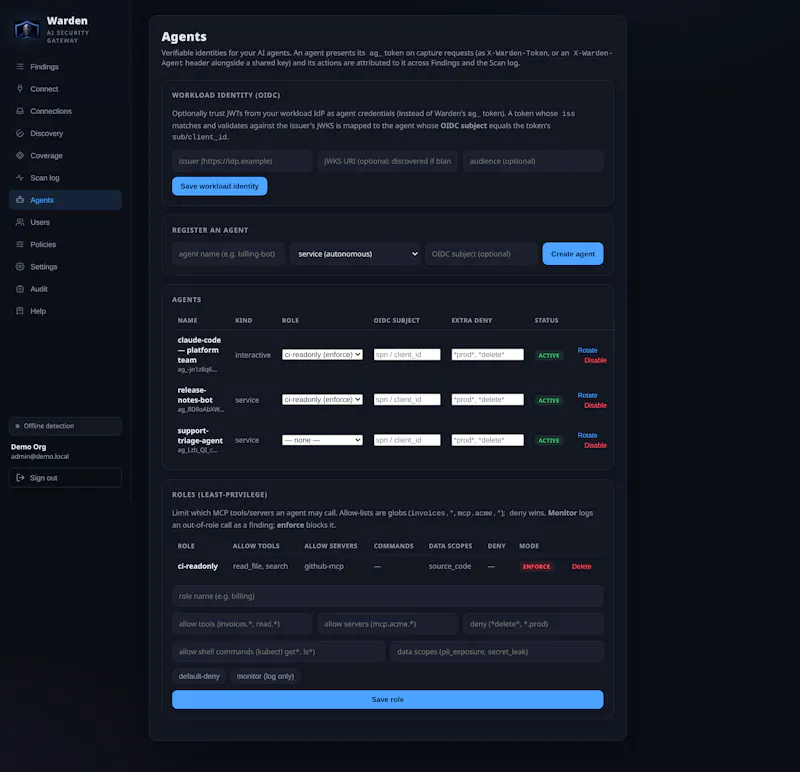Disable the release-notes-bot agent
The height and width of the screenshot is (772, 800).
[x=595, y=405]
